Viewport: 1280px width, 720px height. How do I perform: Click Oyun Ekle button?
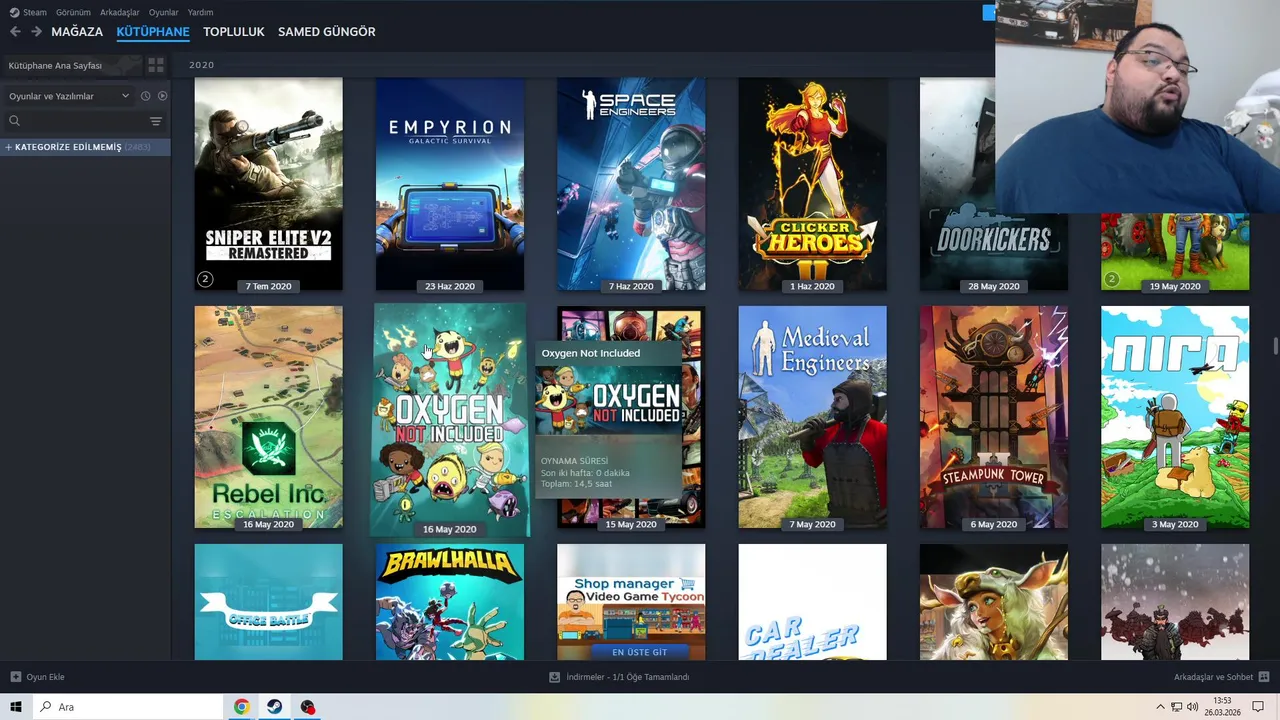37,677
